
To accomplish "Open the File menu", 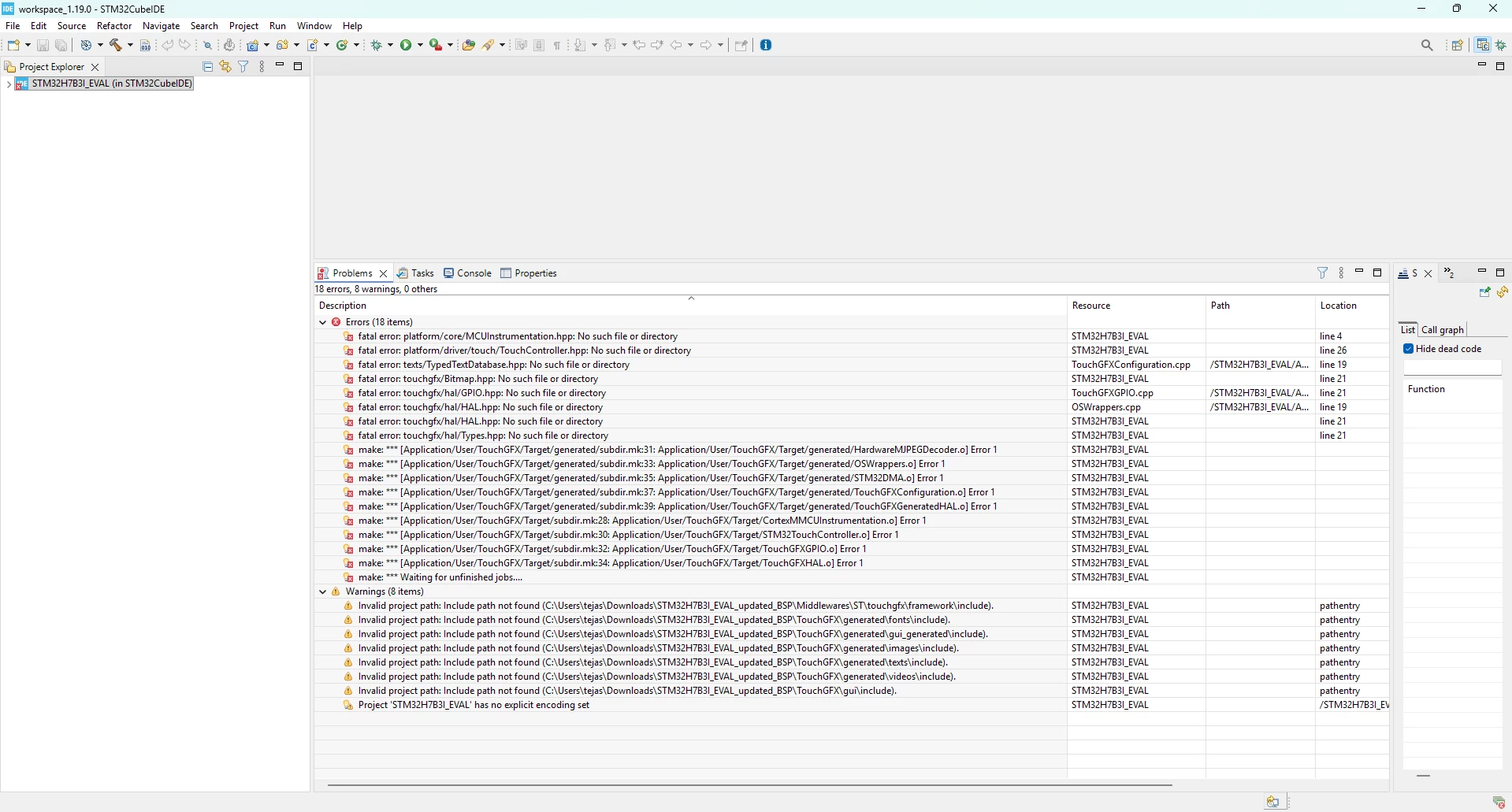I will (x=13, y=26).
